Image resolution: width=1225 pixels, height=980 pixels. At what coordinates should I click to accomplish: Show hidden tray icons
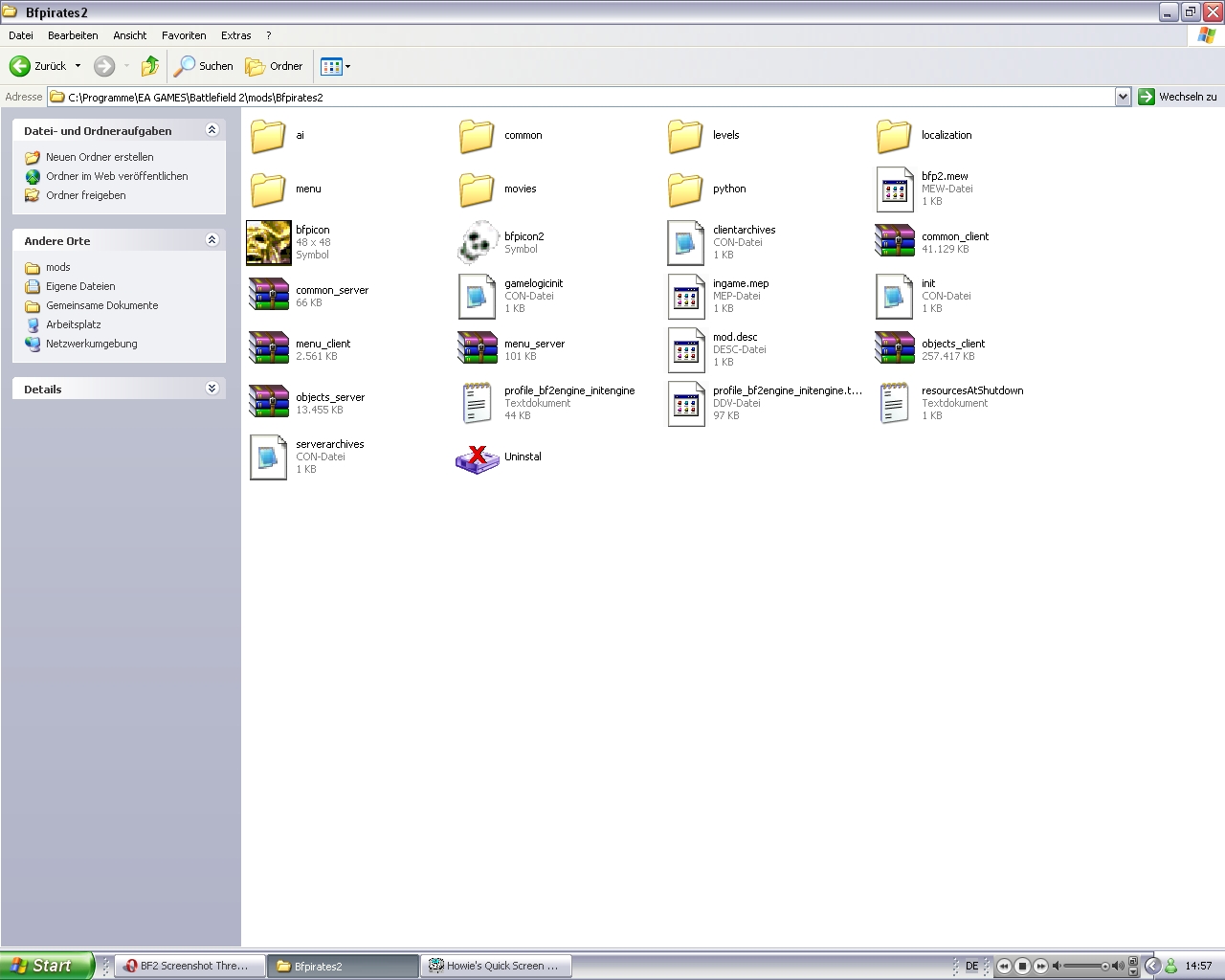(1152, 966)
